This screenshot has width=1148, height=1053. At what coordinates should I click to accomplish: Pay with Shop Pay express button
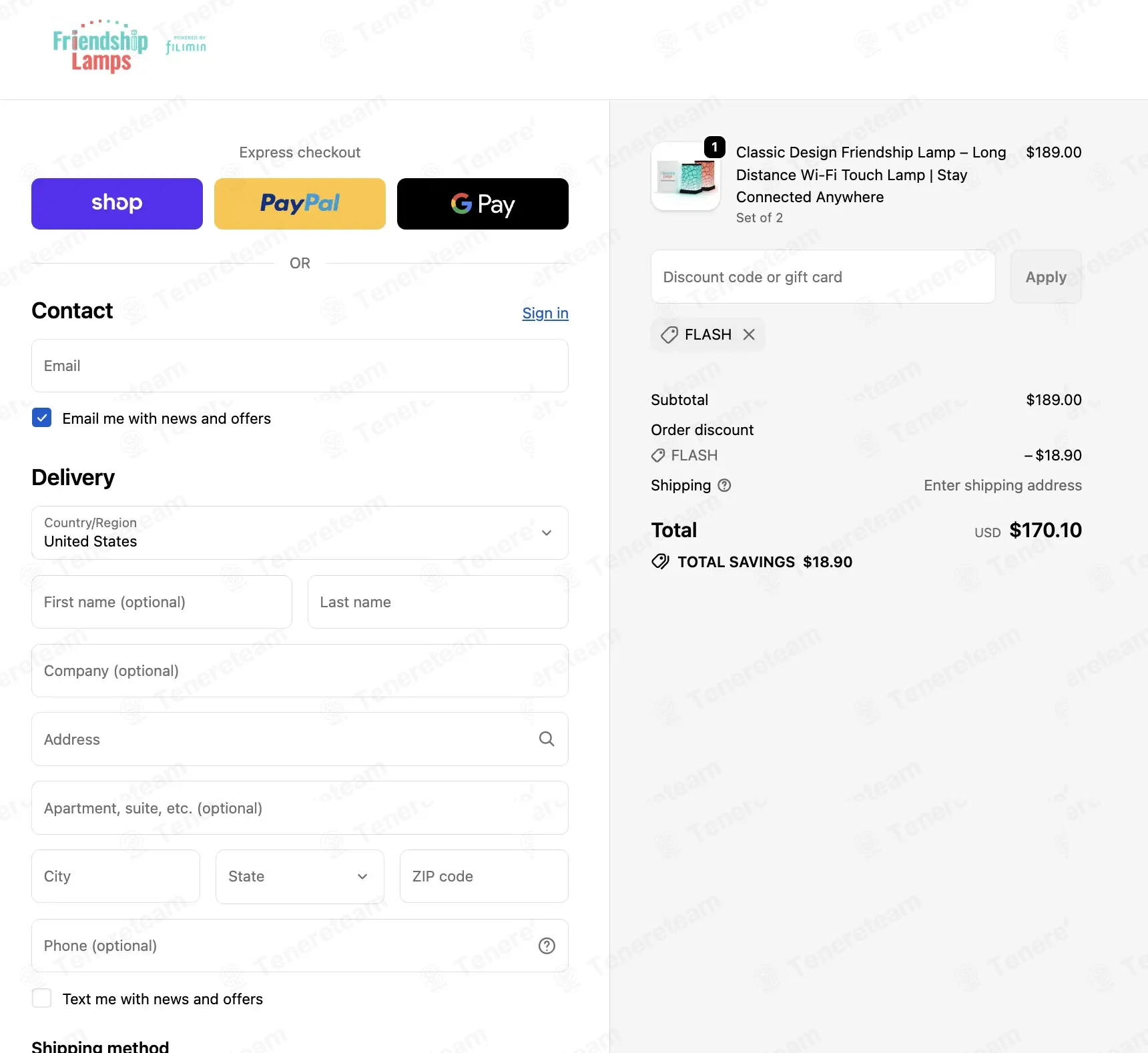pos(117,204)
